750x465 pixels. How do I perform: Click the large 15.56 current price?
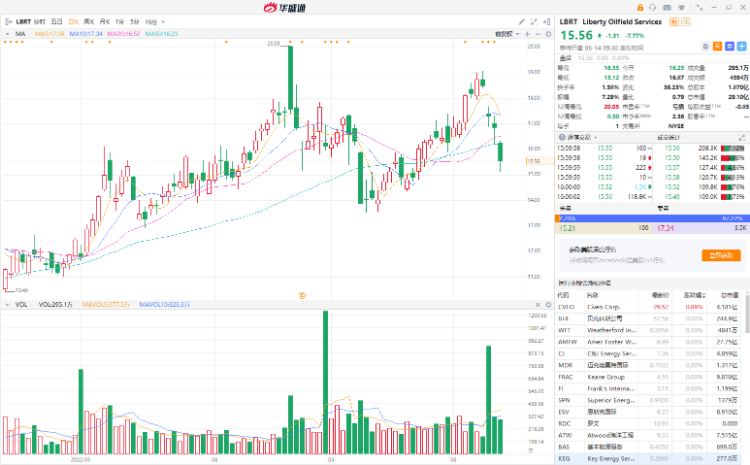click(576, 35)
